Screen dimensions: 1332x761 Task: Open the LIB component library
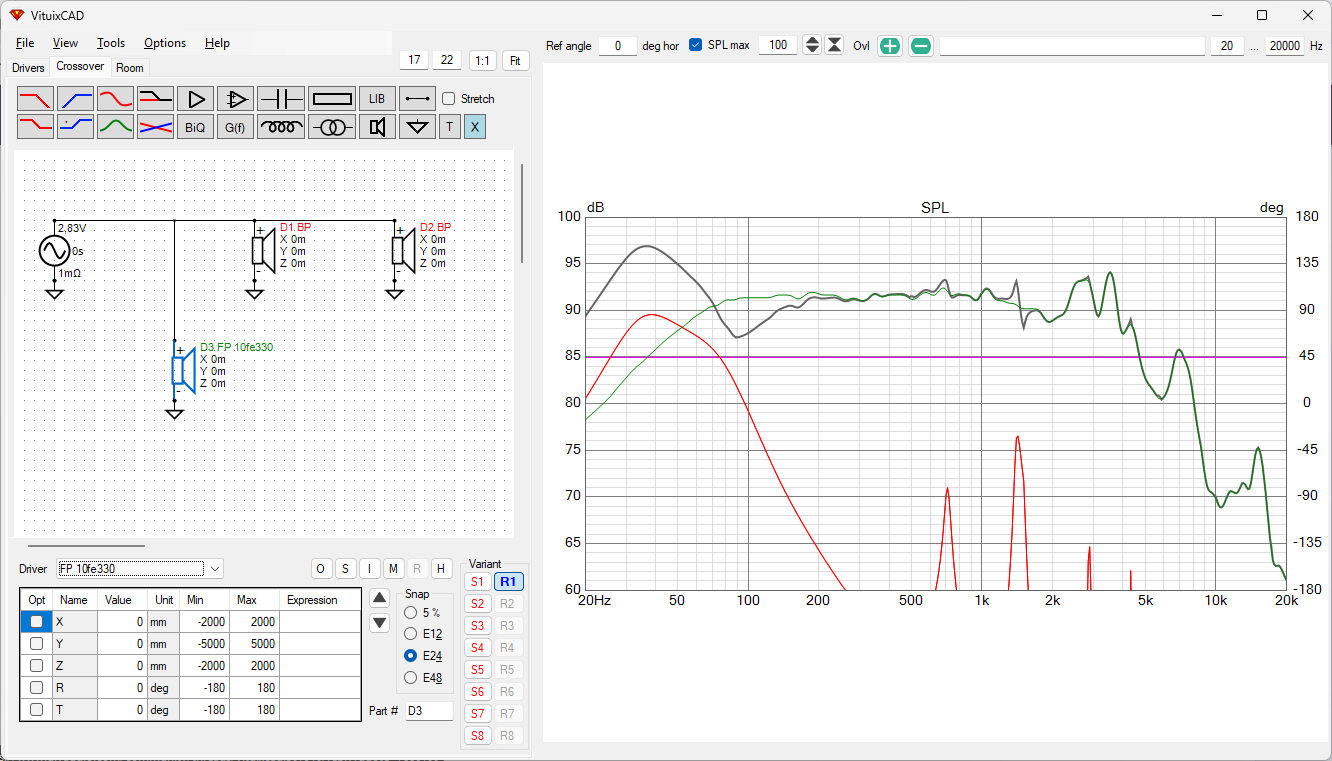pyautogui.click(x=377, y=99)
